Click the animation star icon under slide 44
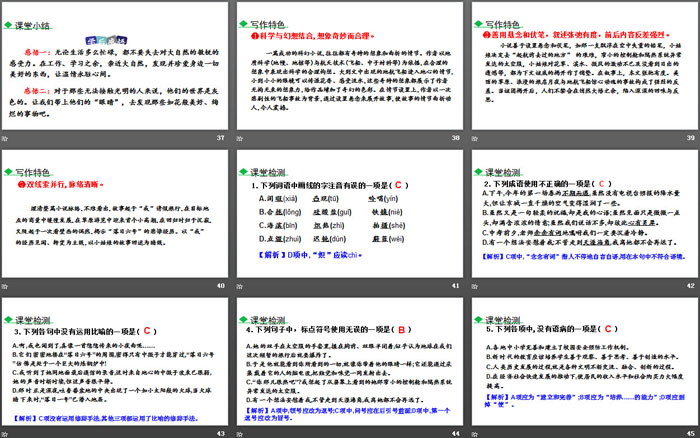 pos(240,434)
